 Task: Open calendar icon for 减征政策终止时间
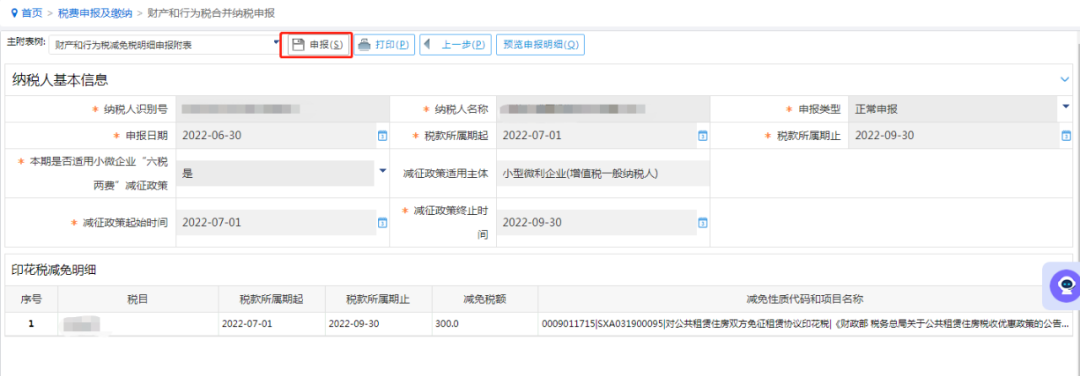click(x=703, y=223)
